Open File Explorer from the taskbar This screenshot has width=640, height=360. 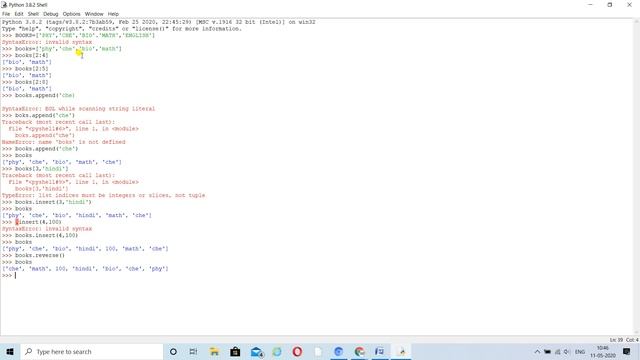pyautogui.click(x=214, y=351)
